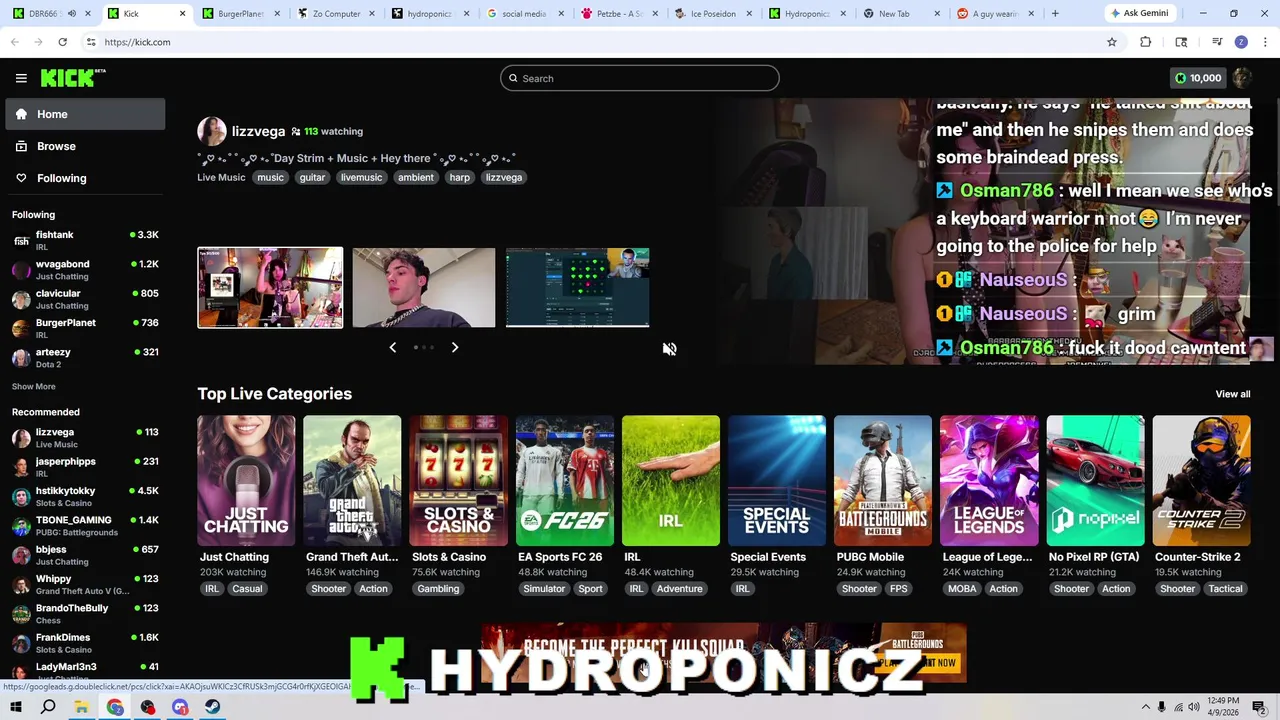Click the ambient stream tag
The image size is (1280, 720).
click(415, 177)
